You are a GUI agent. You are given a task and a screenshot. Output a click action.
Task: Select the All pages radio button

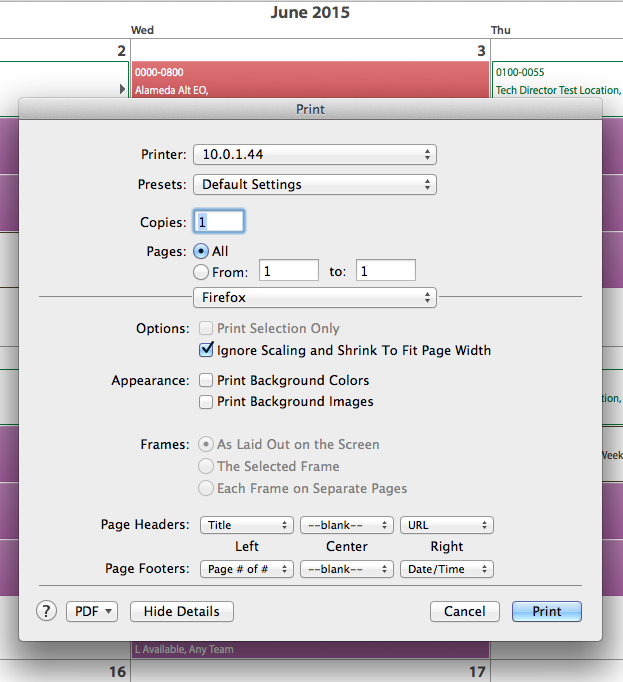pyautogui.click(x=201, y=251)
